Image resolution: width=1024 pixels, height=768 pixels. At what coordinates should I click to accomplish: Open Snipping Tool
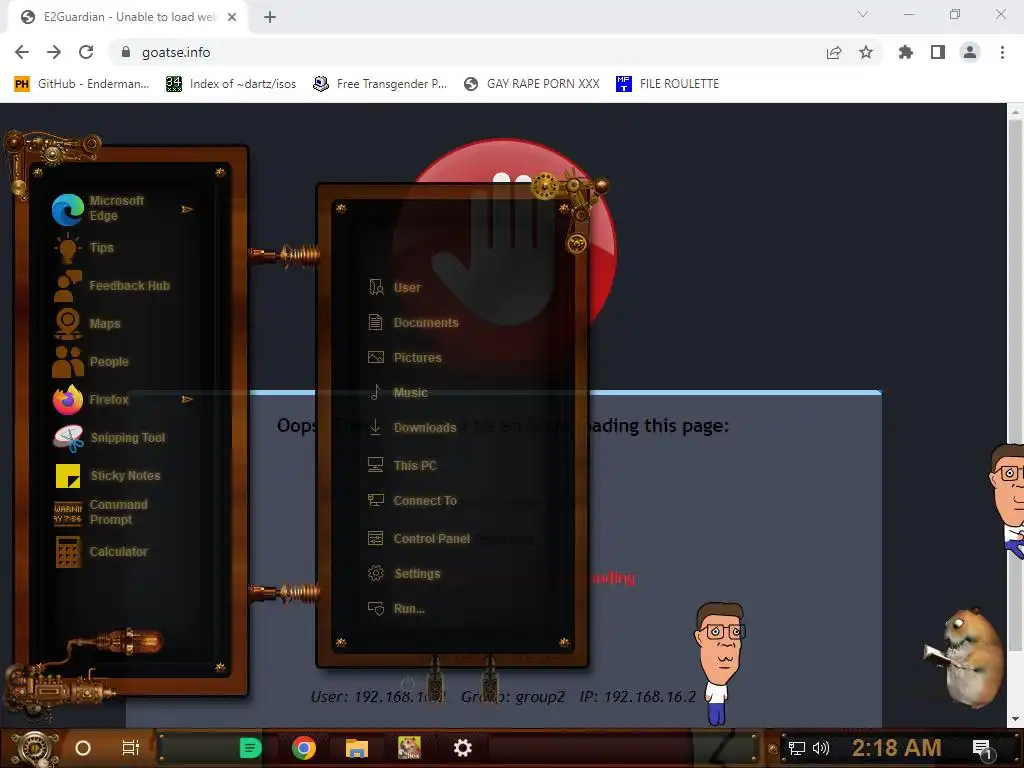click(x=109, y=438)
